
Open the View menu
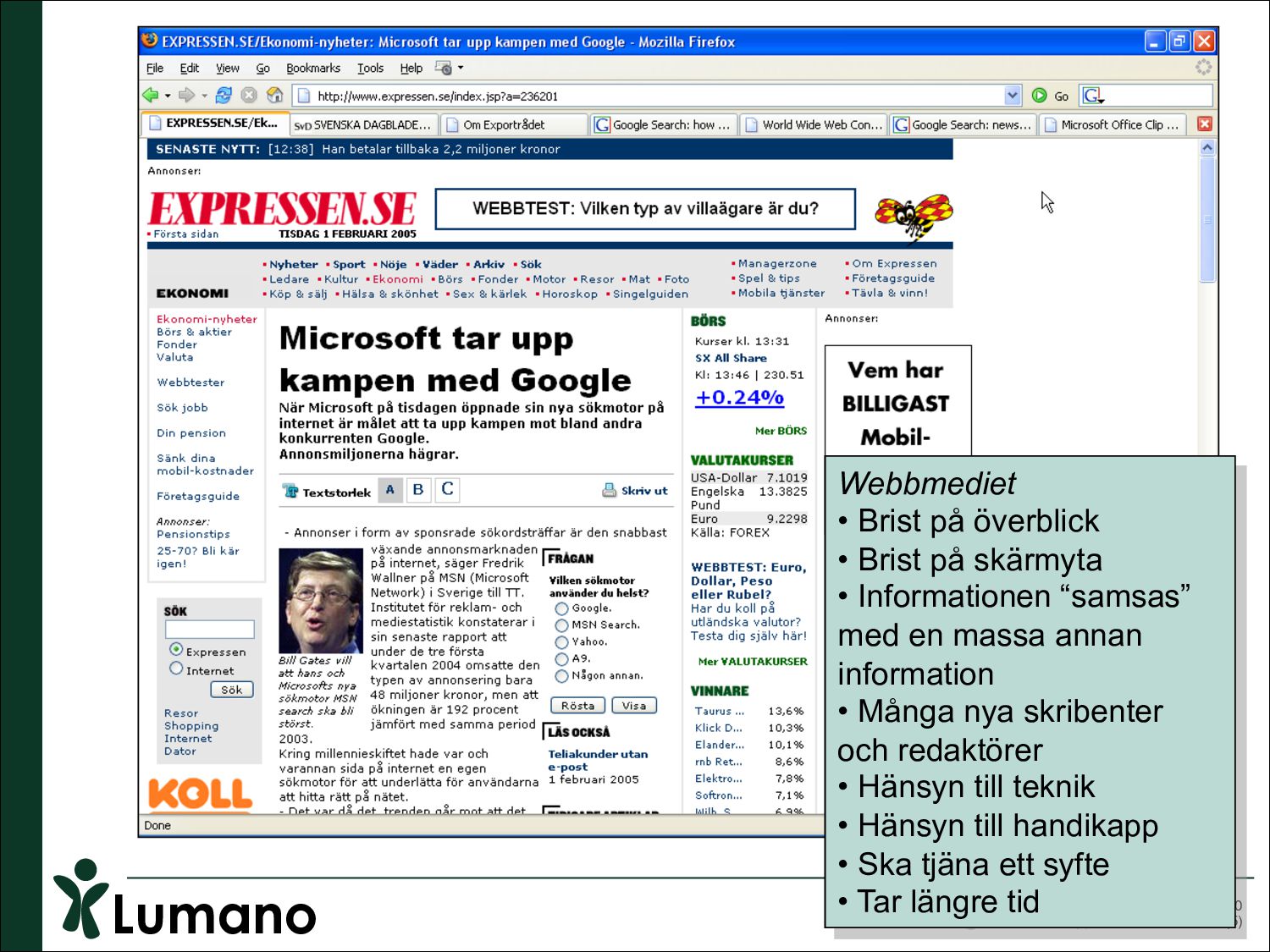point(227,68)
